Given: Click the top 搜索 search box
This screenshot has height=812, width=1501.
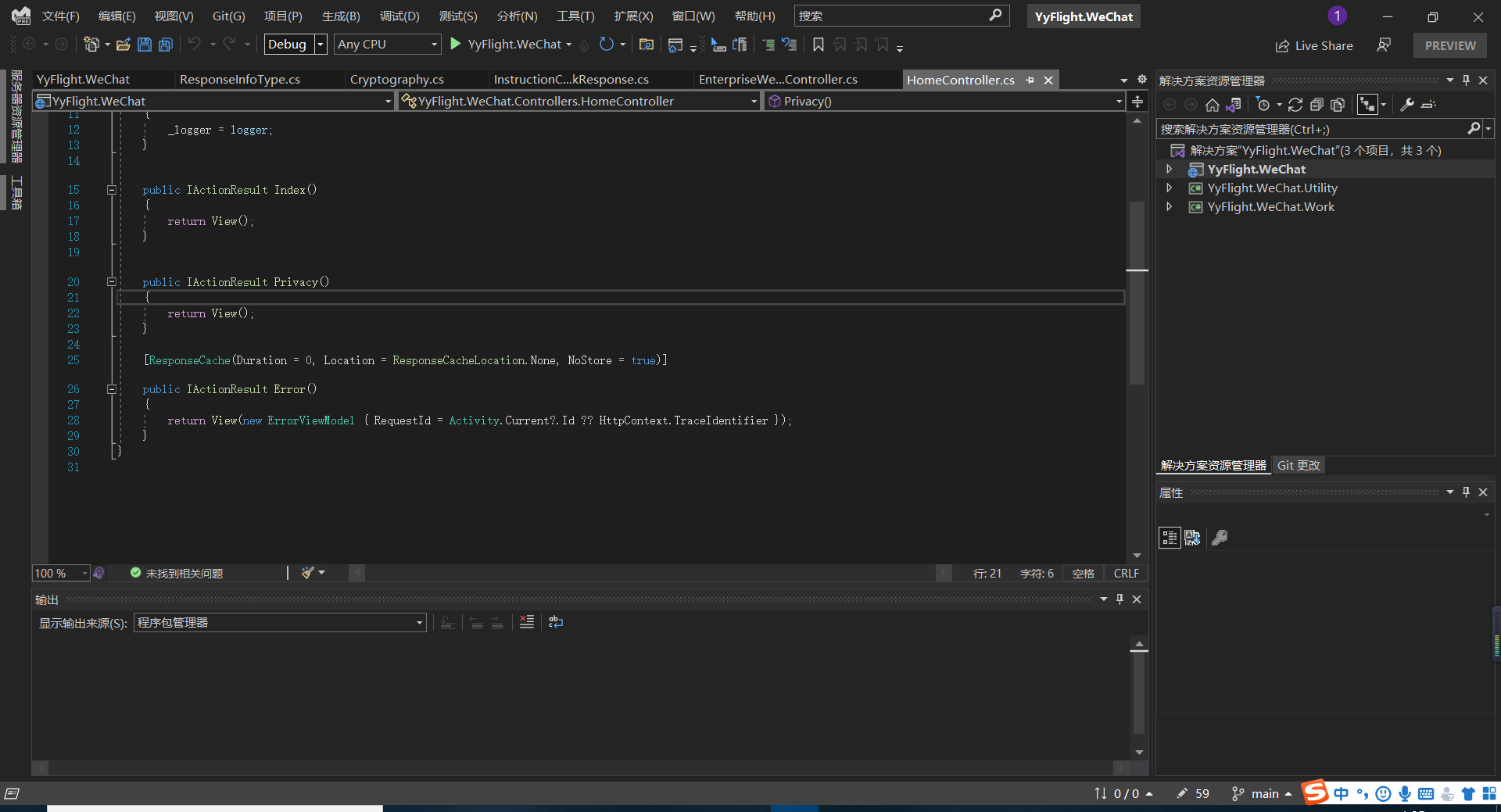Looking at the screenshot, I should coord(901,16).
